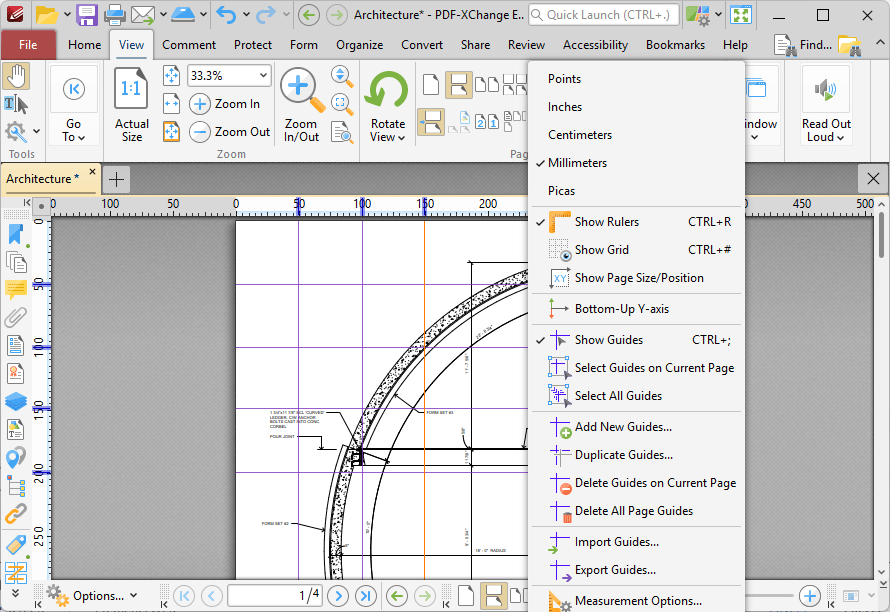The height and width of the screenshot is (612, 890).
Task: Click the Undo arrow icon
Action: [x=226, y=15]
